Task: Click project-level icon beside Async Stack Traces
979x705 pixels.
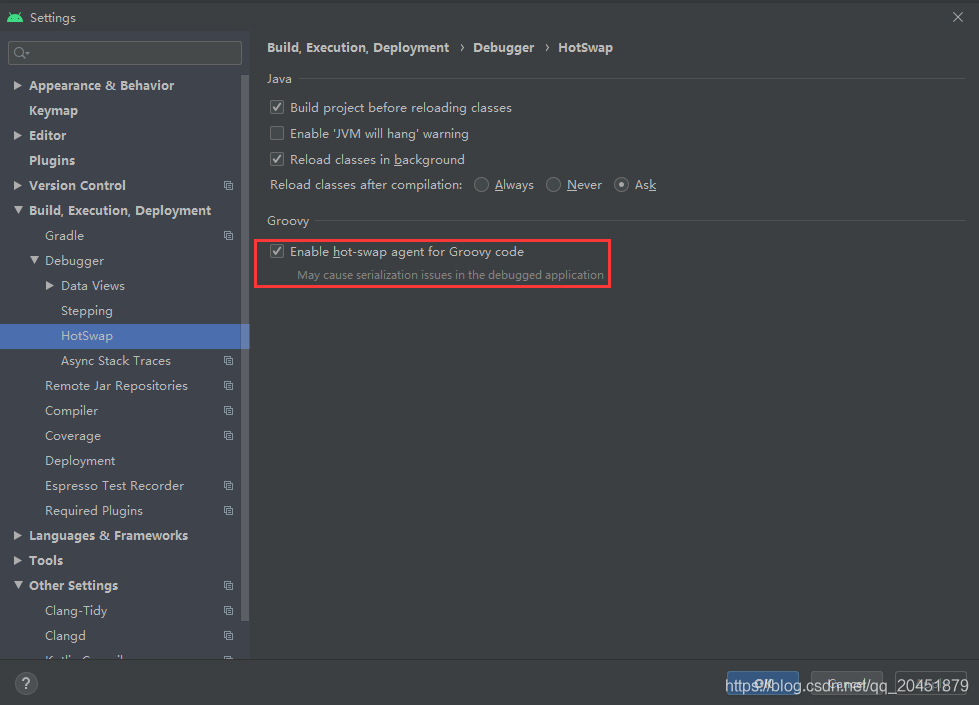Action: [x=229, y=360]
